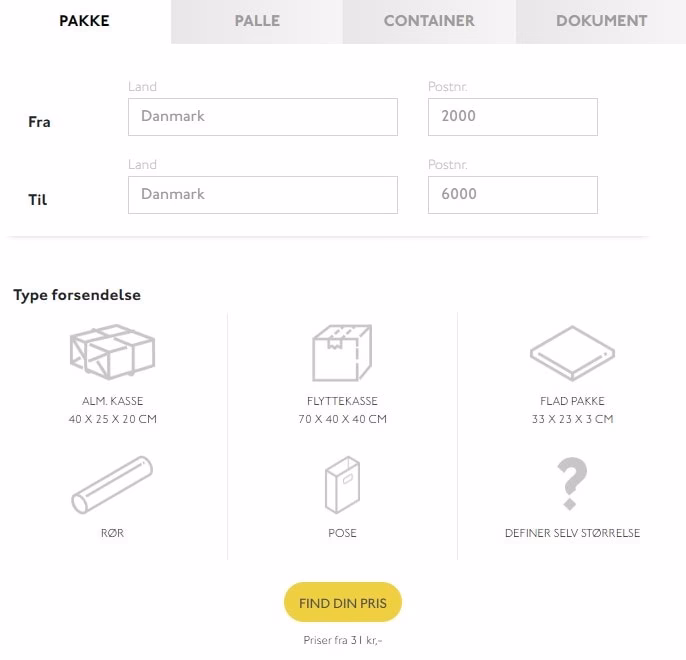
Task: Select the ALM. KASSE box icon
Action: click(x=112, y=352)
